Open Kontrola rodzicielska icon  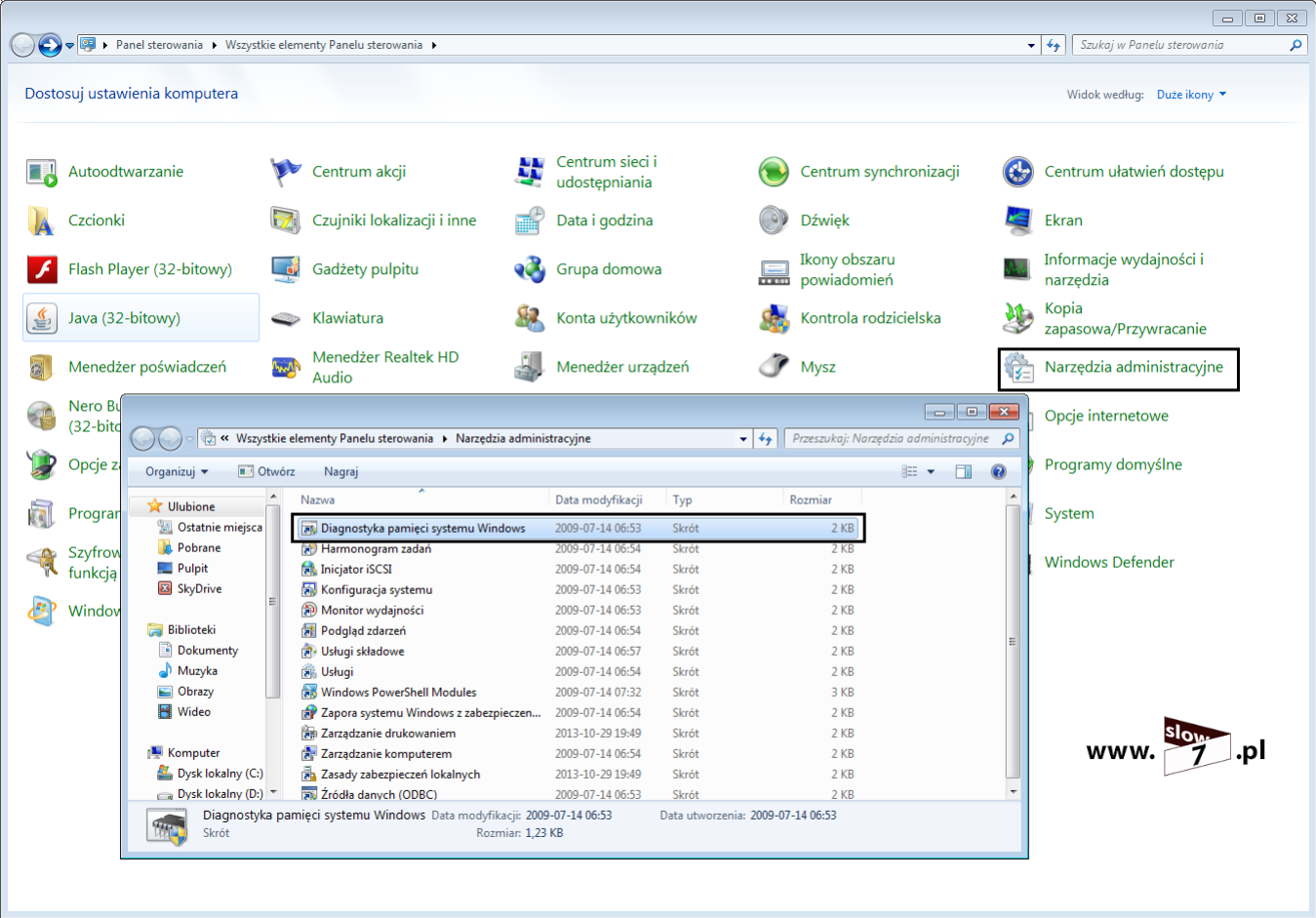point(774,319)
